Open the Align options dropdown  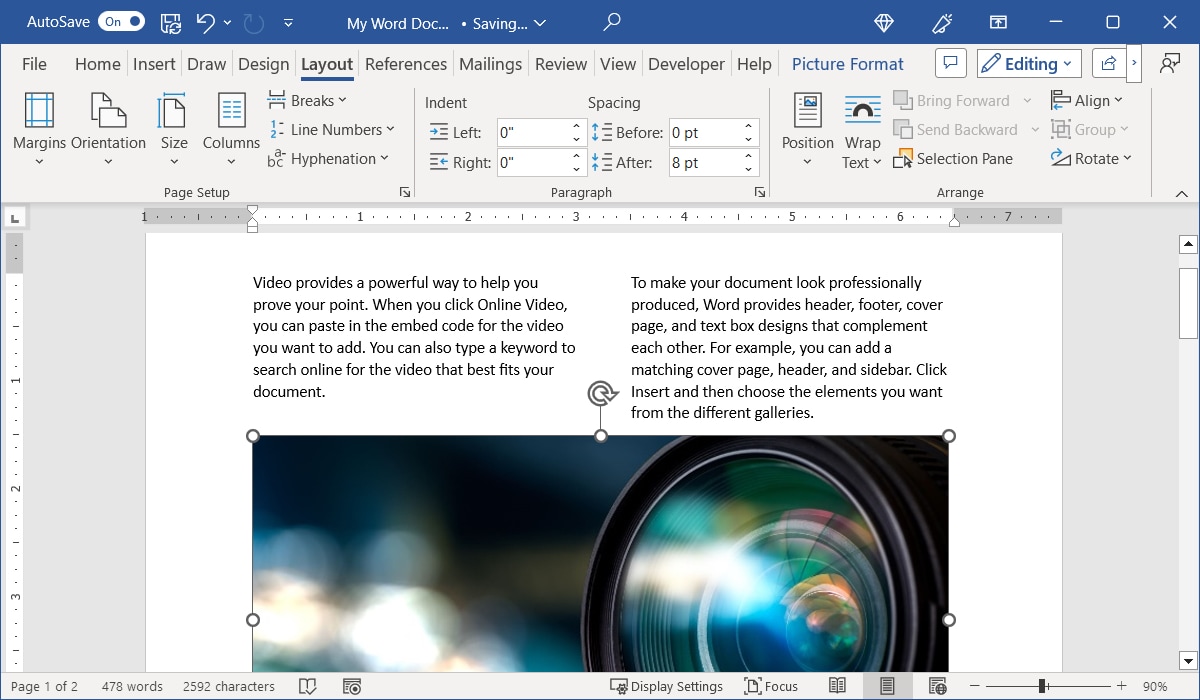pyautogui.click(x=1089, y=100)
